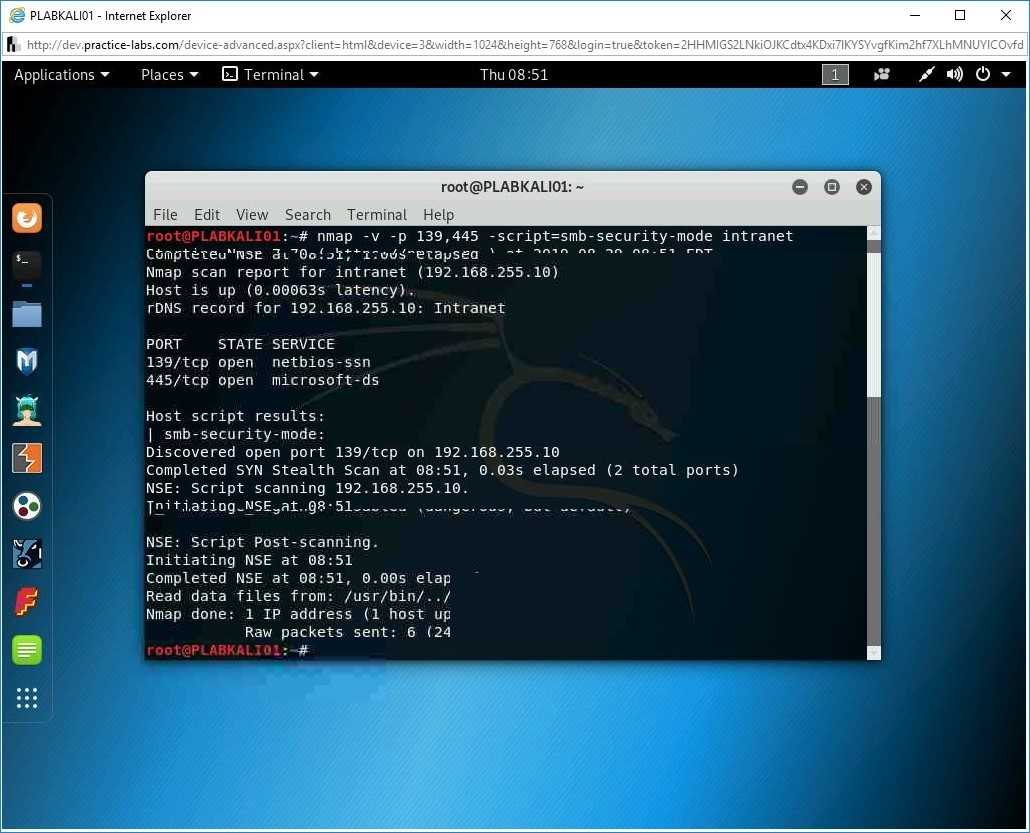Click the screen recorder camera icon
This screenshot has height=833, width=1030.
coord(882,75)
